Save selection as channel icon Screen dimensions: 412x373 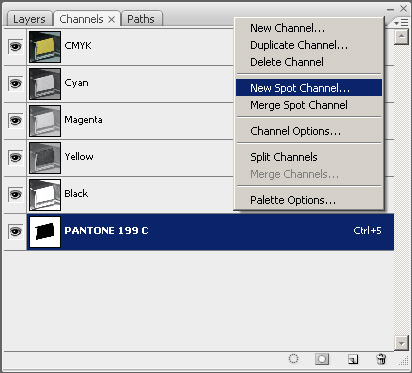coord(322,359)
